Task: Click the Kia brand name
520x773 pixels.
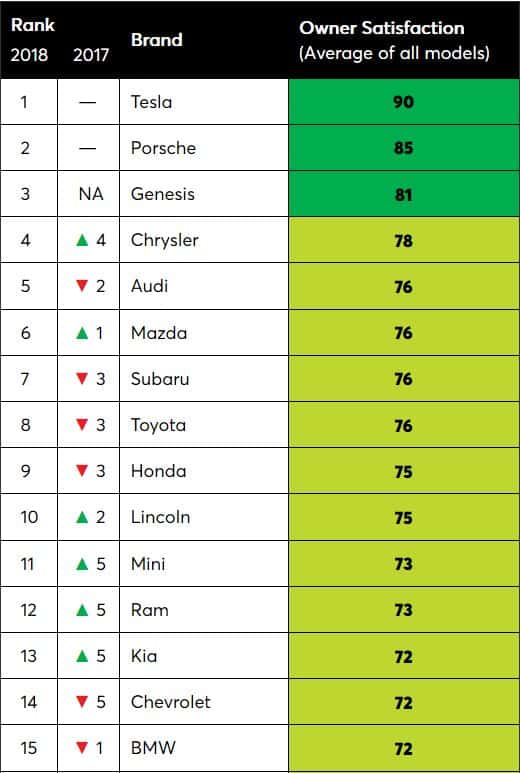Action: pos(144,656)
